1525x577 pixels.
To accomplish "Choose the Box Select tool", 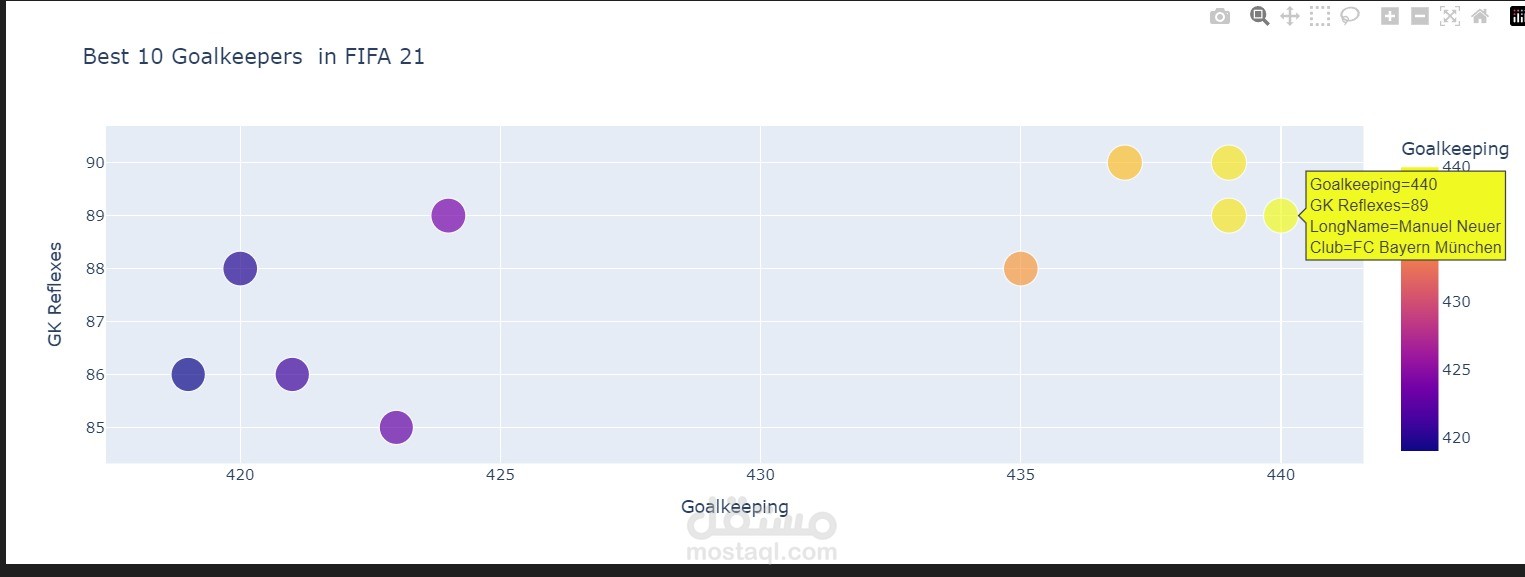I will tap(1320, 16).
